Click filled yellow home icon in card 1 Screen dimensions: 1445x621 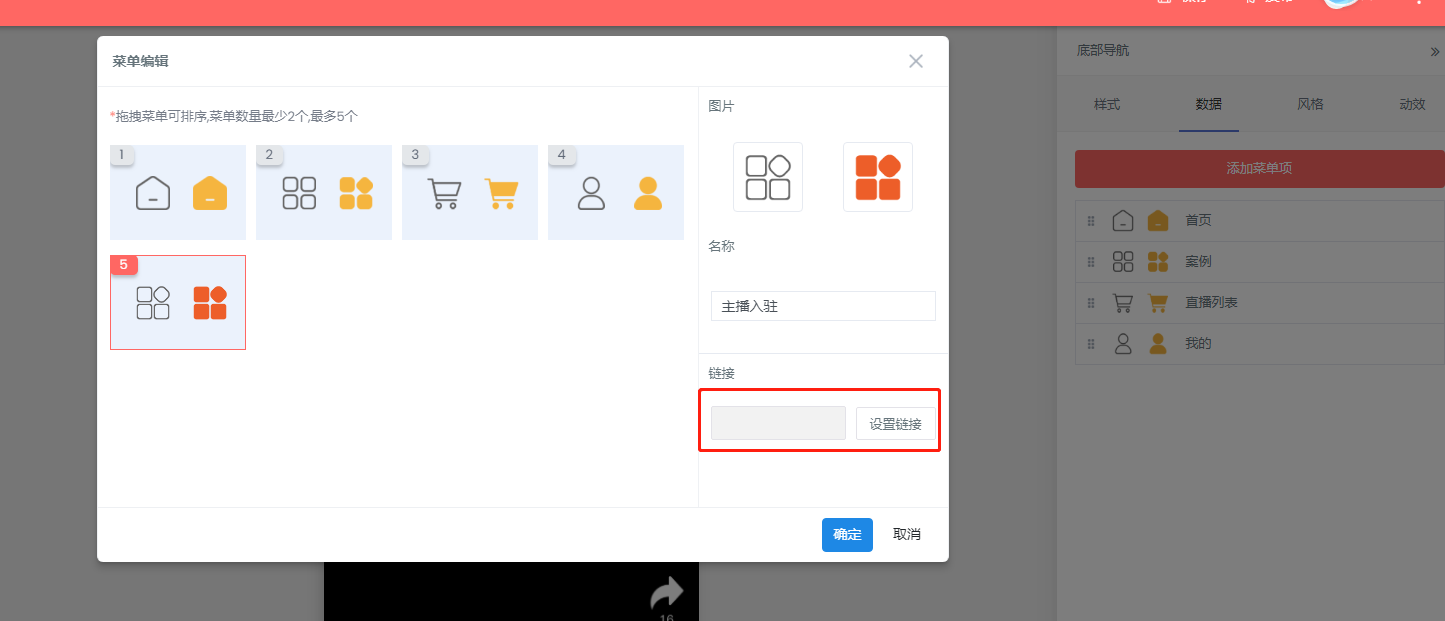click(210, 193)
